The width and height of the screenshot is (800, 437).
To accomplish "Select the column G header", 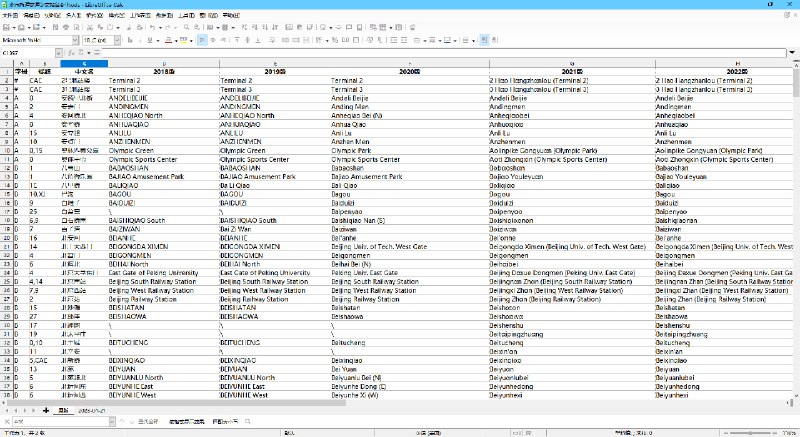I will click(x=570, y=63).
